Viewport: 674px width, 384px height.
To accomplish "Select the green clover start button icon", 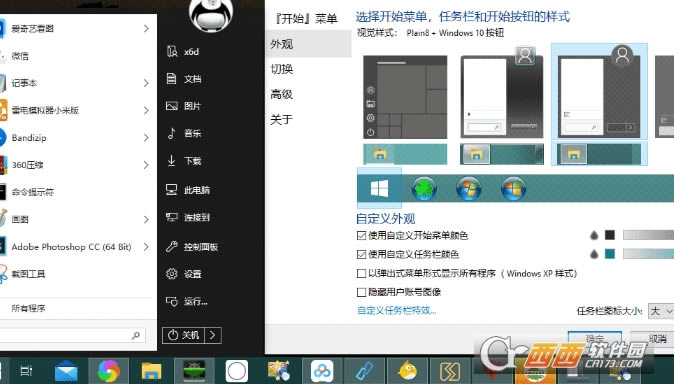I will point(424,189).
